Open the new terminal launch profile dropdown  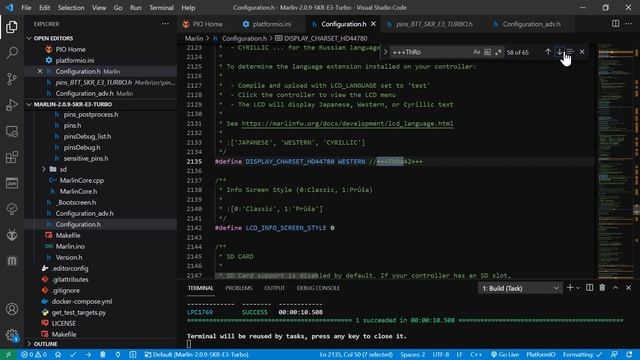[578, 288]
